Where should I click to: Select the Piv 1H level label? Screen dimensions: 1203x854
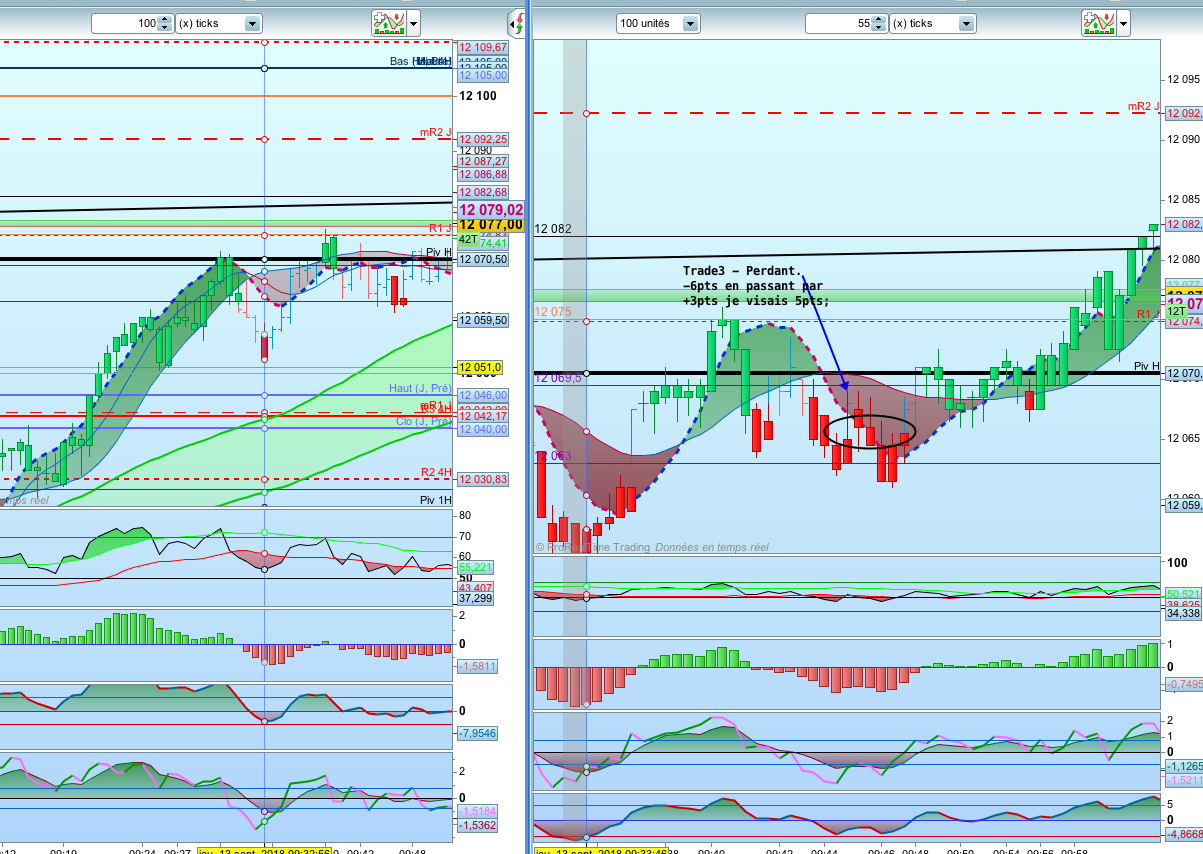(436, 499)
